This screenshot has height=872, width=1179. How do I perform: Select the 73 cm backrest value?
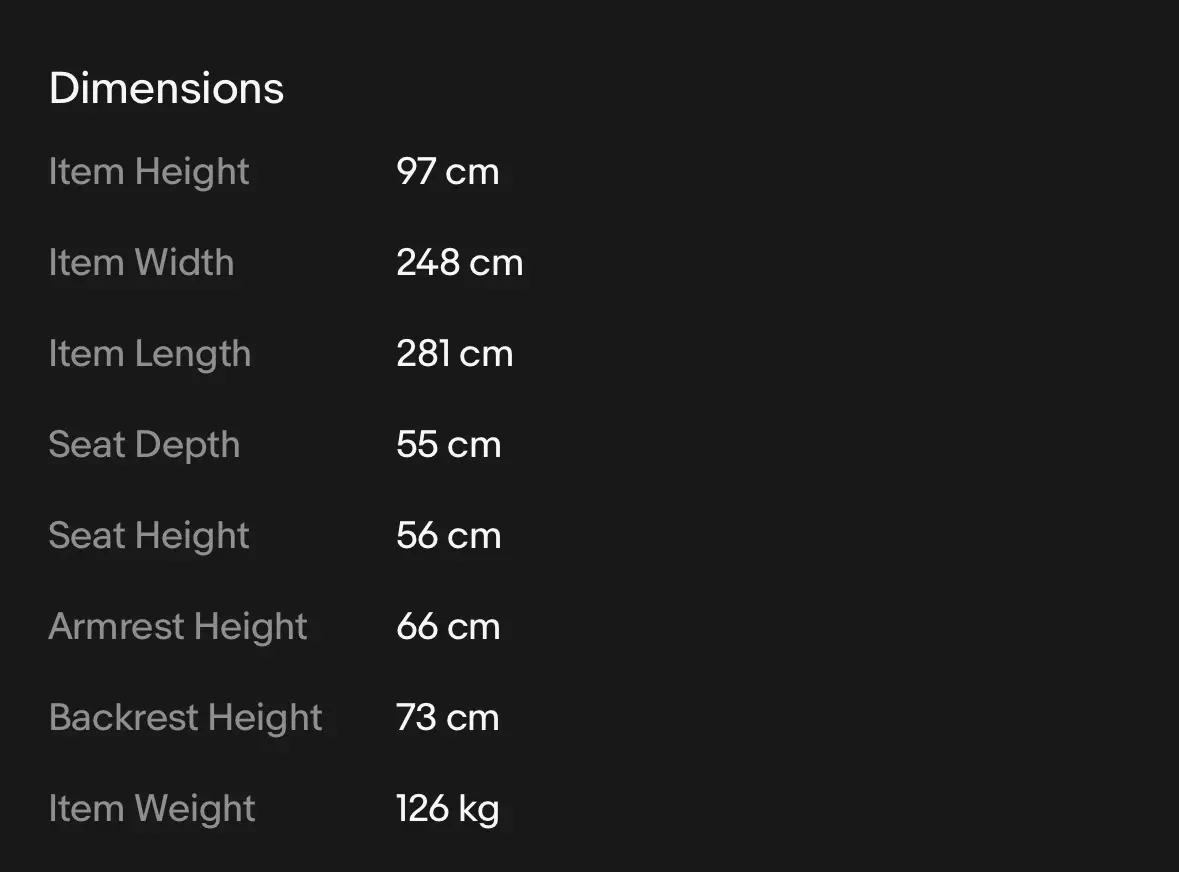click(x=447, y=718)
